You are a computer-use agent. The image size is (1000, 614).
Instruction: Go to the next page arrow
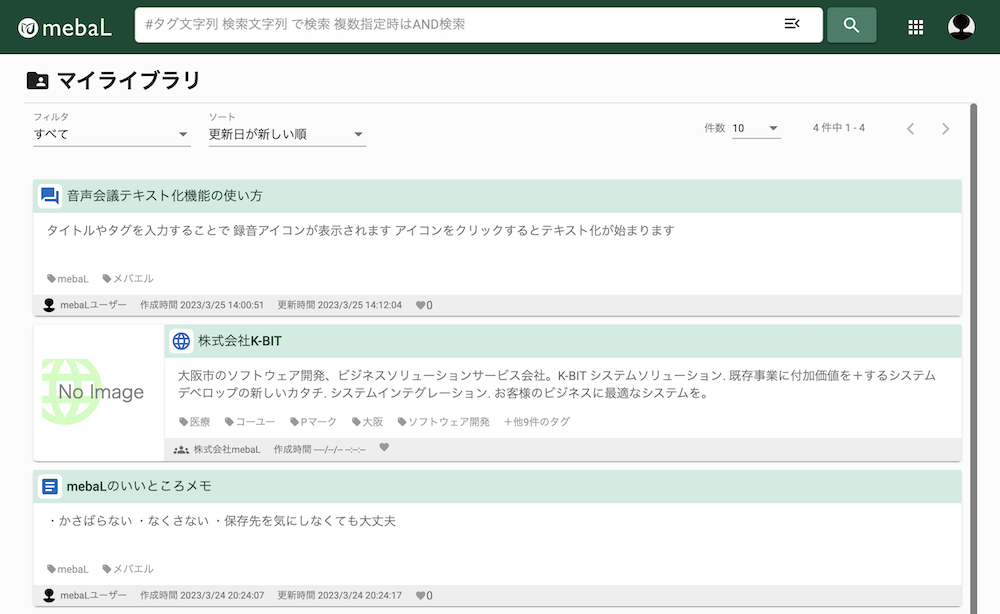(946, 129)
